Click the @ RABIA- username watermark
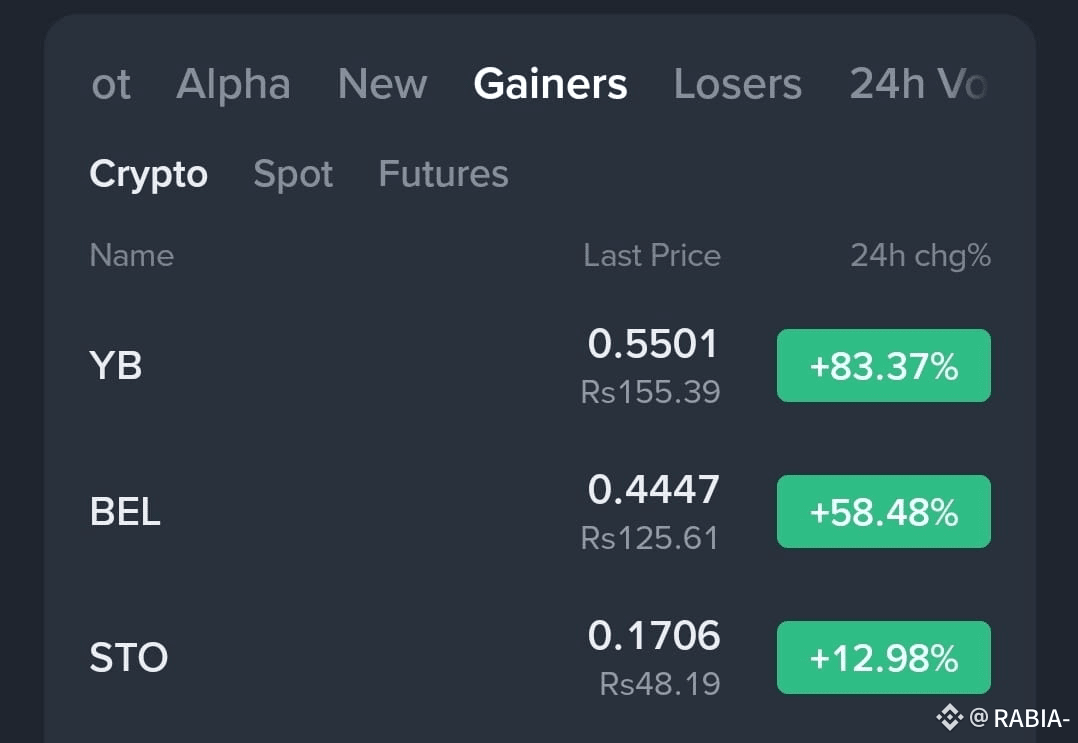This screenshot has width=1078, height=743. point(1020,718)
